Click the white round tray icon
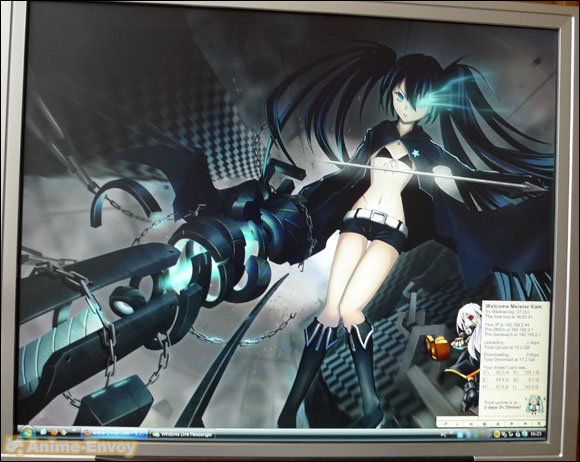The image size is (580, 462). click(517, 434)
